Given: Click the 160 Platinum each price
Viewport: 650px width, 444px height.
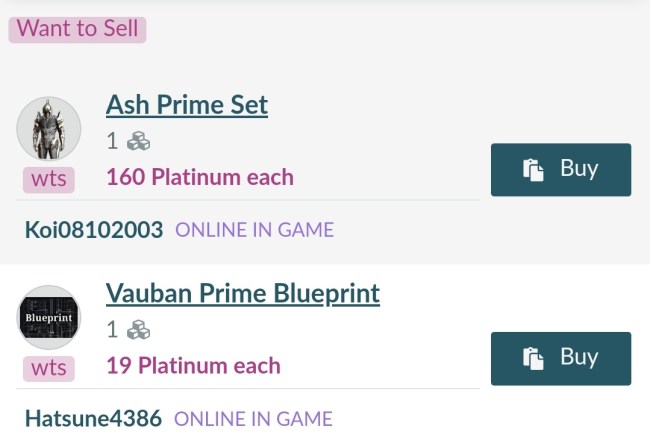Looking at the screenshot, I should [200, 177].
